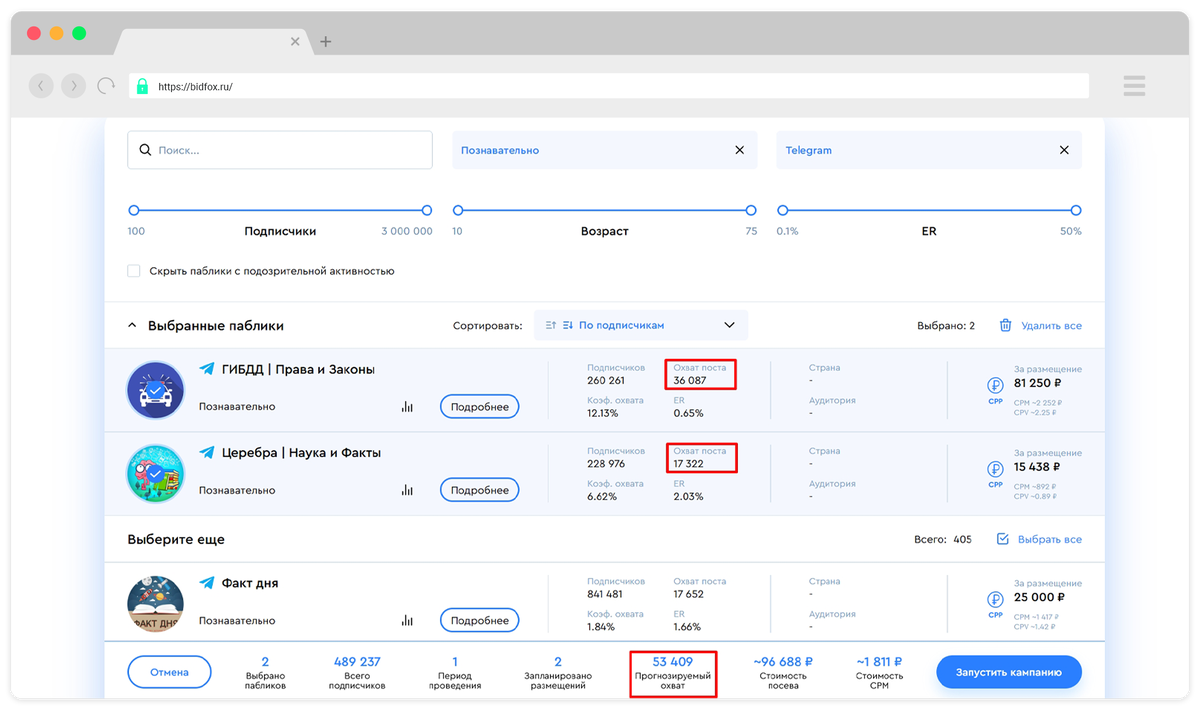The image size is (1200, 710).
Task: Click the 489 237 Всего подписчиков value
Action: pyautogui.click(x=356, y=661)
